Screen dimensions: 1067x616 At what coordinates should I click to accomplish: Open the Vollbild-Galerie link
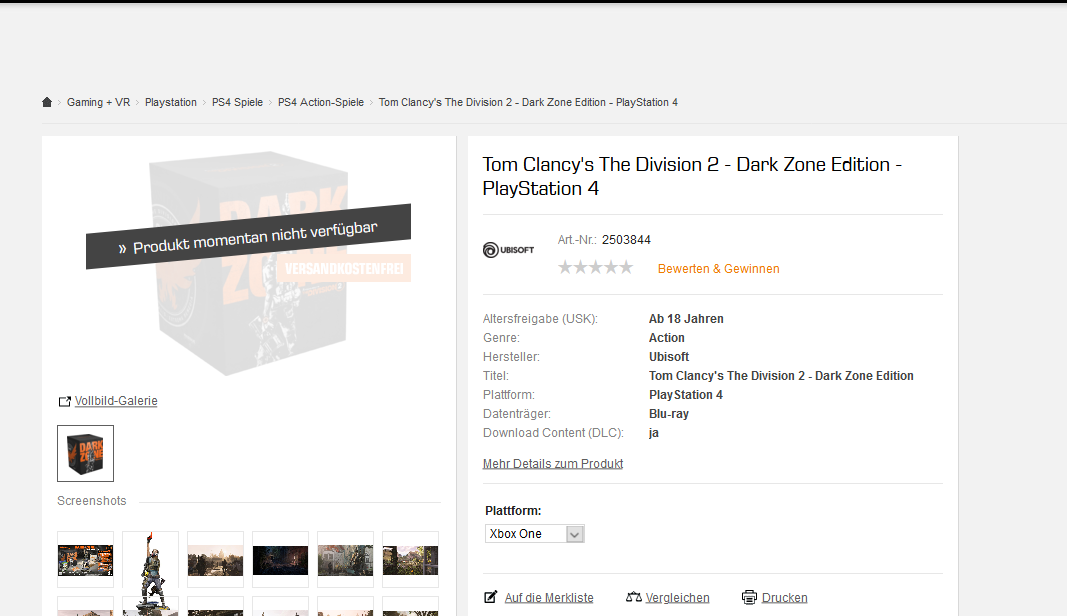point(116,401)
